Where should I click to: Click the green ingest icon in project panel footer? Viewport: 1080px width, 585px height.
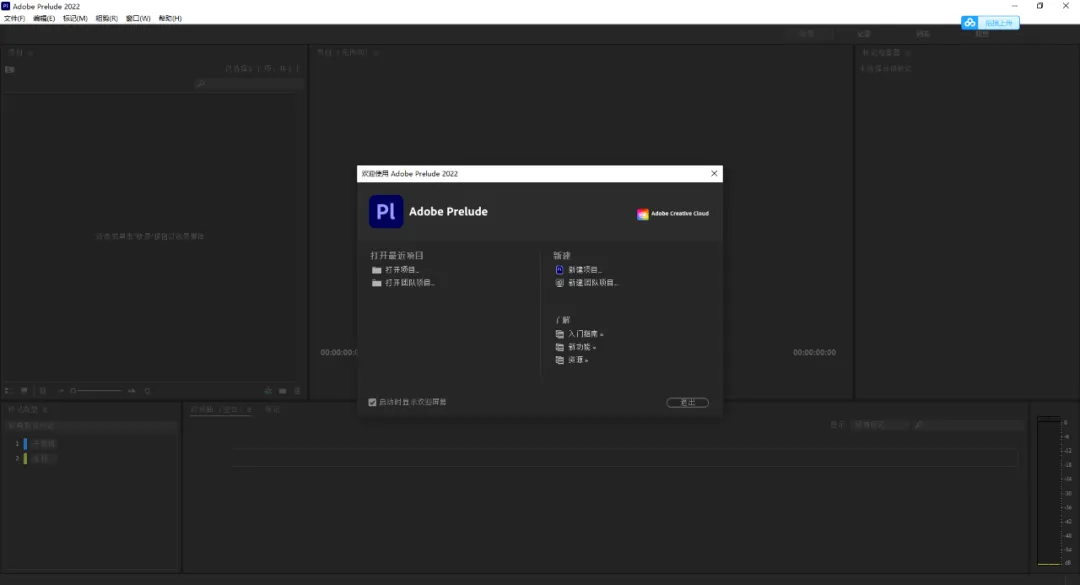tap(268, 391)
